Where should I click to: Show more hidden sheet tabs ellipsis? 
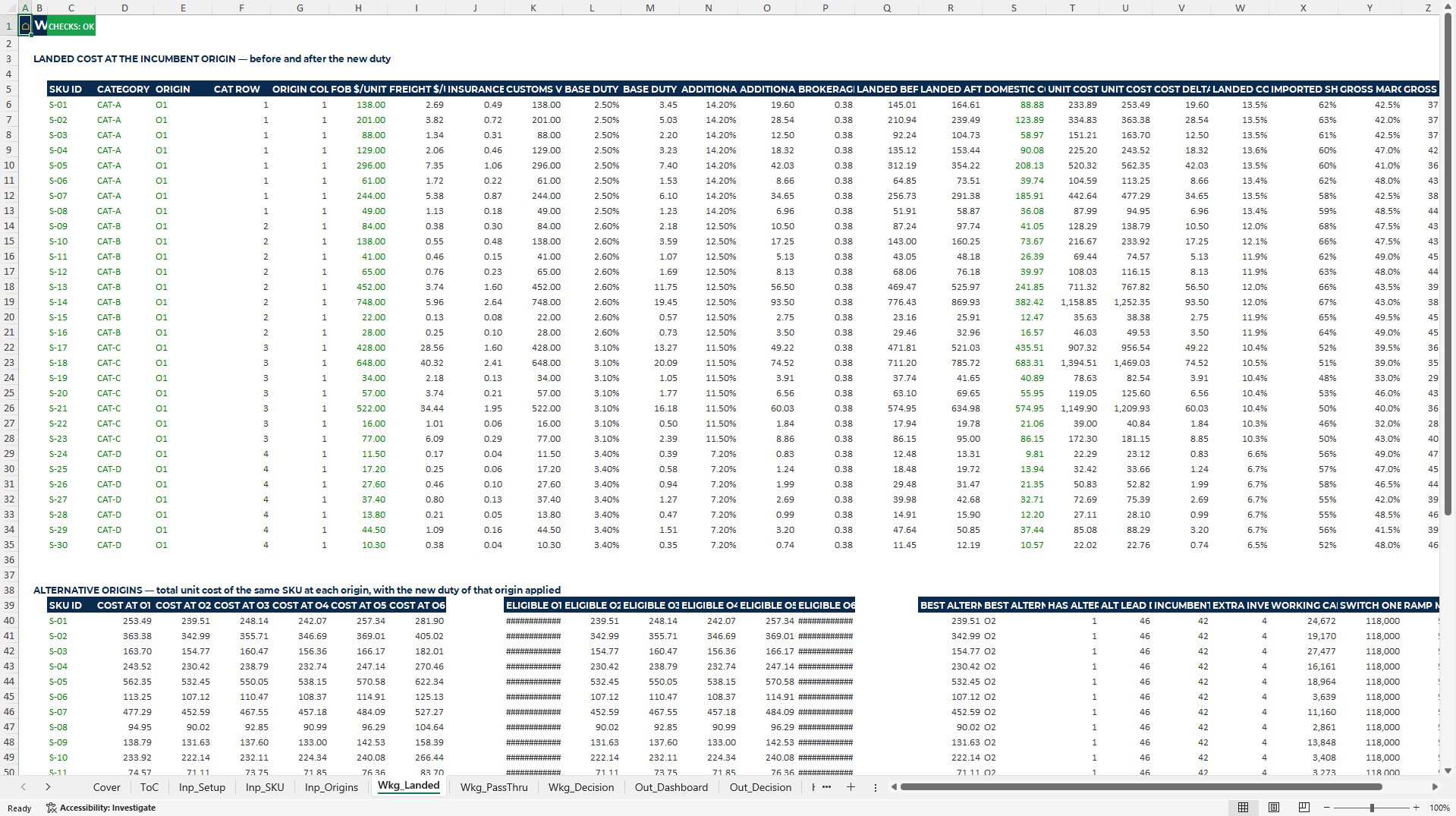tap(826, 787)
